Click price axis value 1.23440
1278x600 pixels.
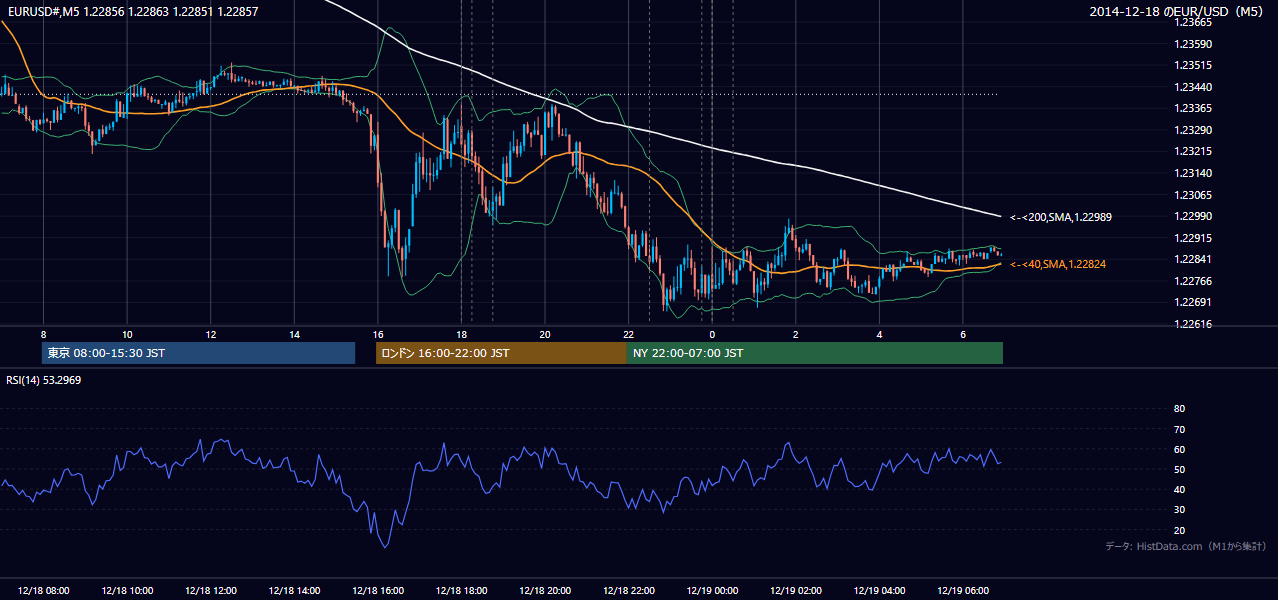(x=1193, y=87)
